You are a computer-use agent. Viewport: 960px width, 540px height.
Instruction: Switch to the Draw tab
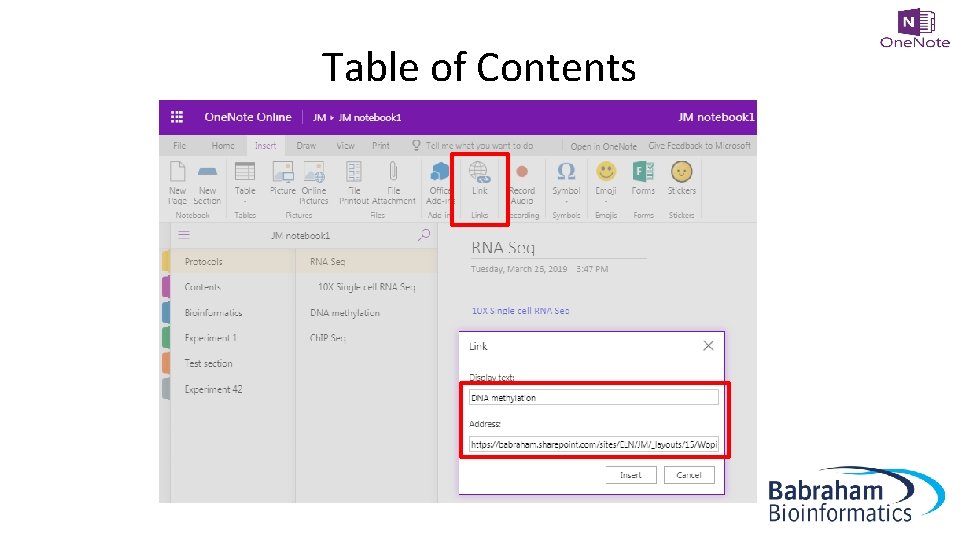[x=306, y=146]
